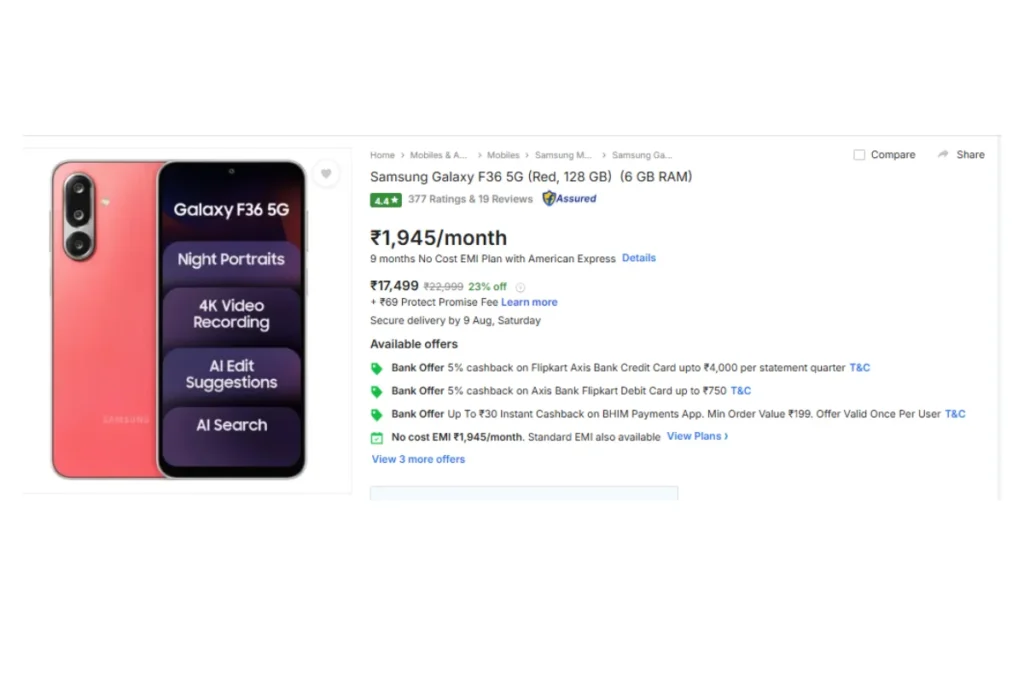
Task: Click green tag icon of Axis Credit Card offer
Action: 377,368
